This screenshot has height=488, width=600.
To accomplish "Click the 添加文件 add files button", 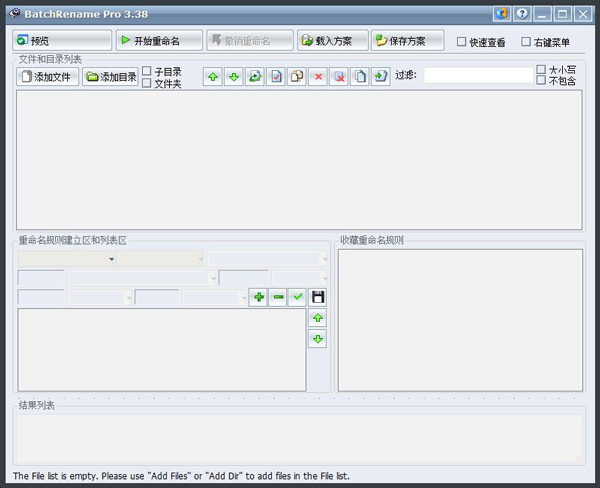I will [47, 77].
